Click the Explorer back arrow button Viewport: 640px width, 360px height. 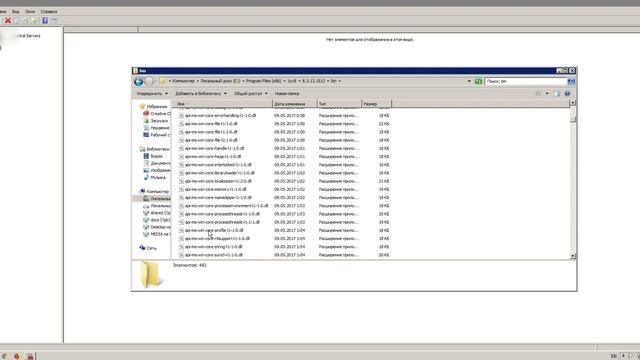click(x=138, y=82)
